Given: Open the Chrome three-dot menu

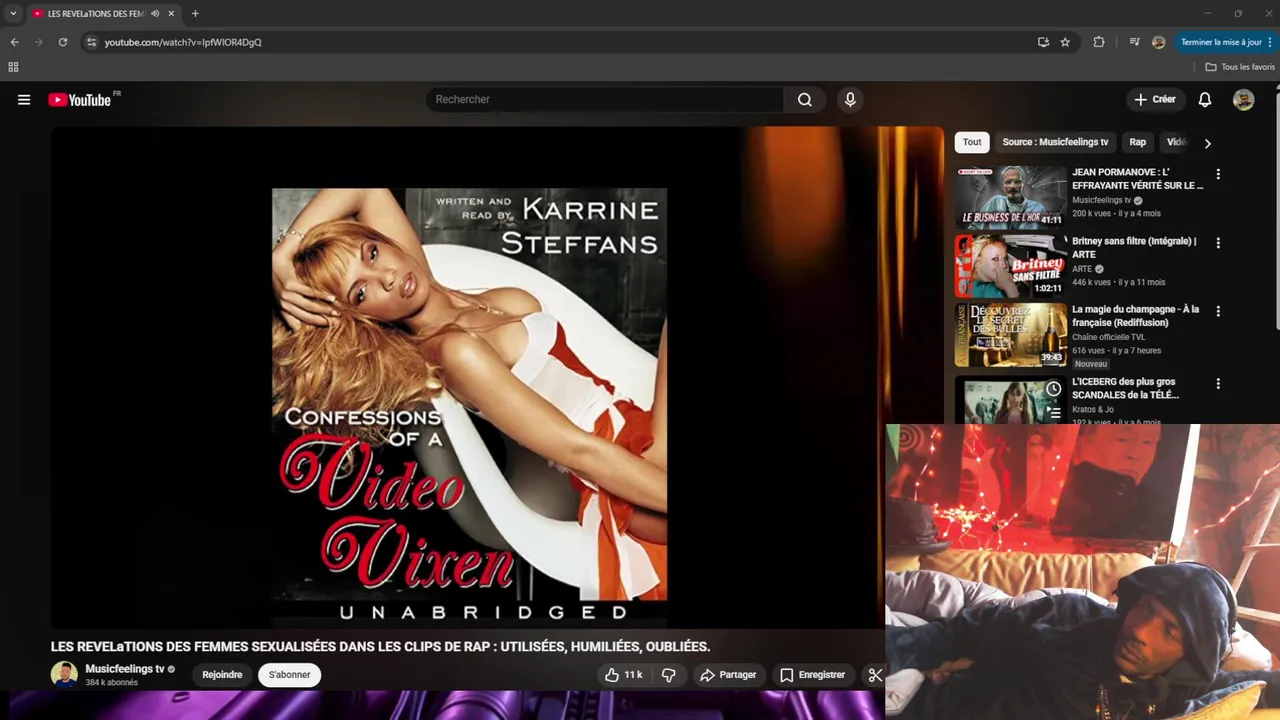Looking at the screenshot, I should (x=1269, y=42).
